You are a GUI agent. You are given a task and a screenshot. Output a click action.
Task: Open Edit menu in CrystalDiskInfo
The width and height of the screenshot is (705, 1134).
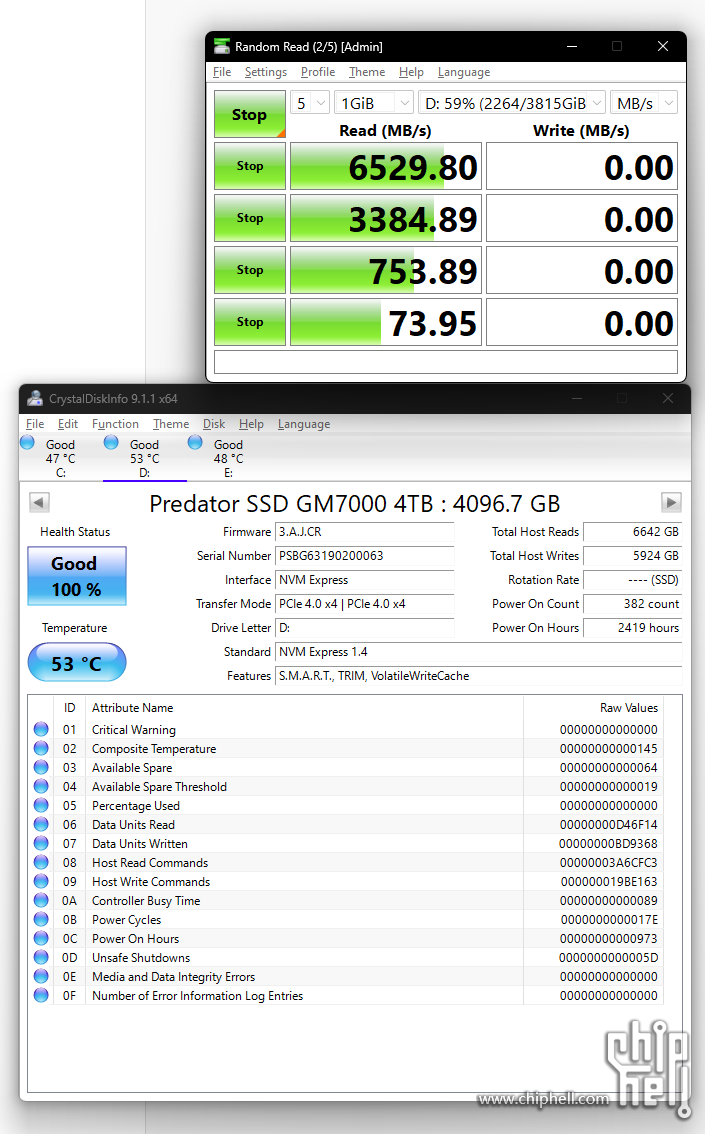coord(67,424)
